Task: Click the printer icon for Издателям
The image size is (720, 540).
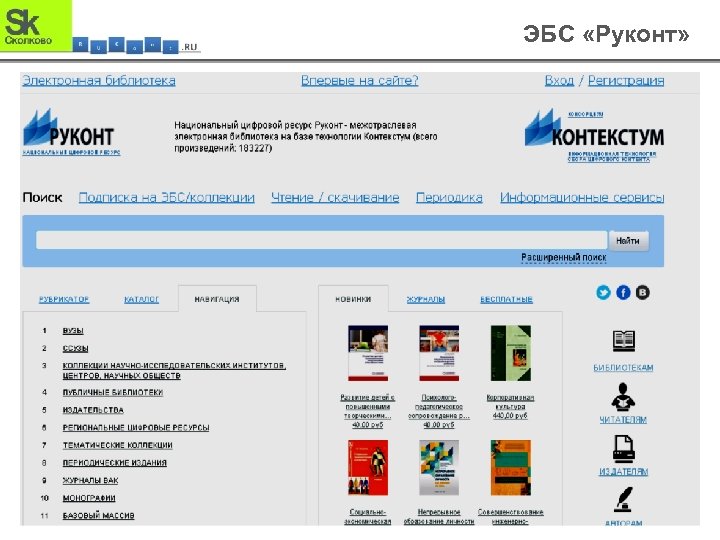Action: (624, 449)
